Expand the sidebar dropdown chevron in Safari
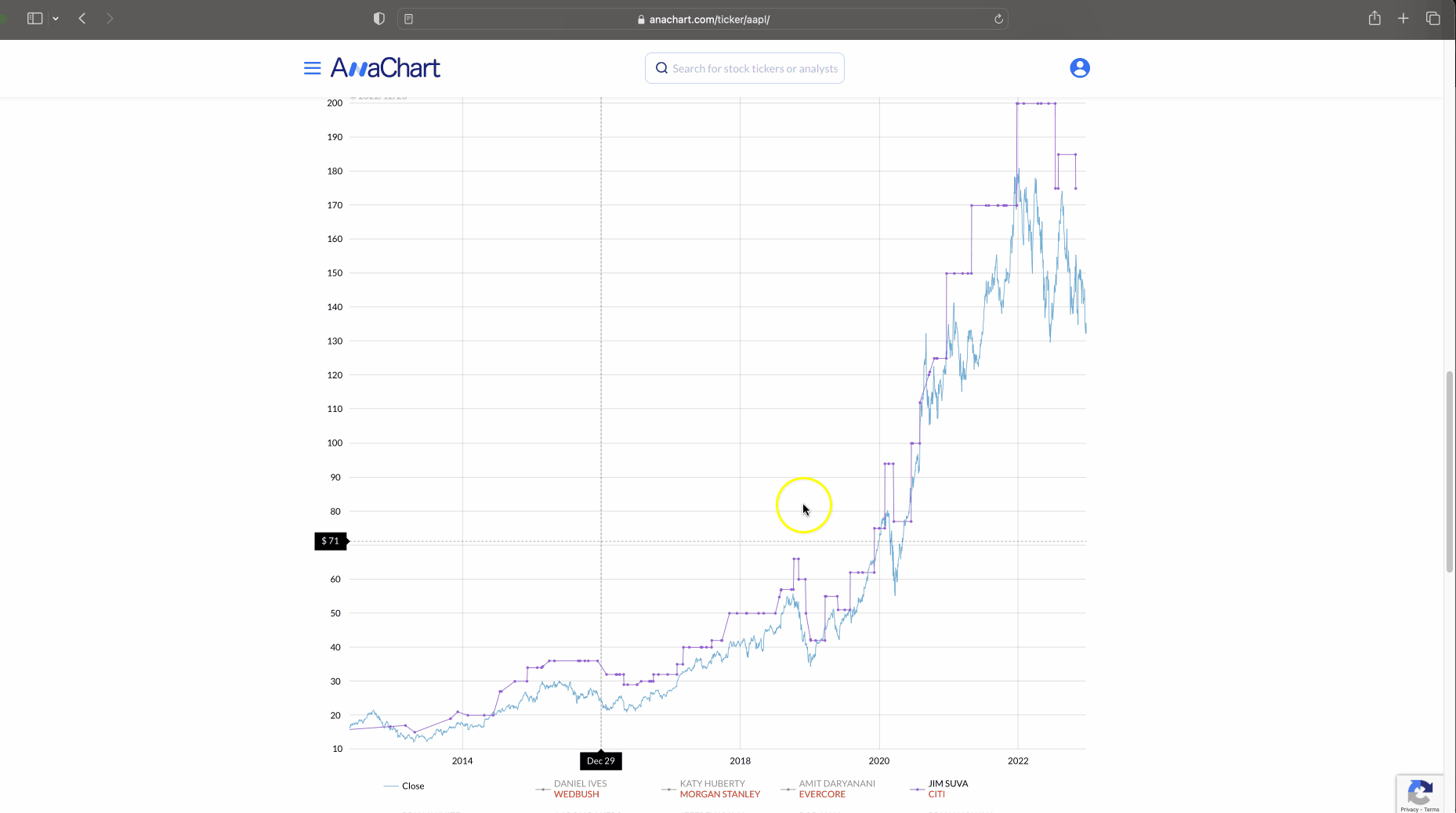Screen dimensions: 1456x813 (56, 19)
